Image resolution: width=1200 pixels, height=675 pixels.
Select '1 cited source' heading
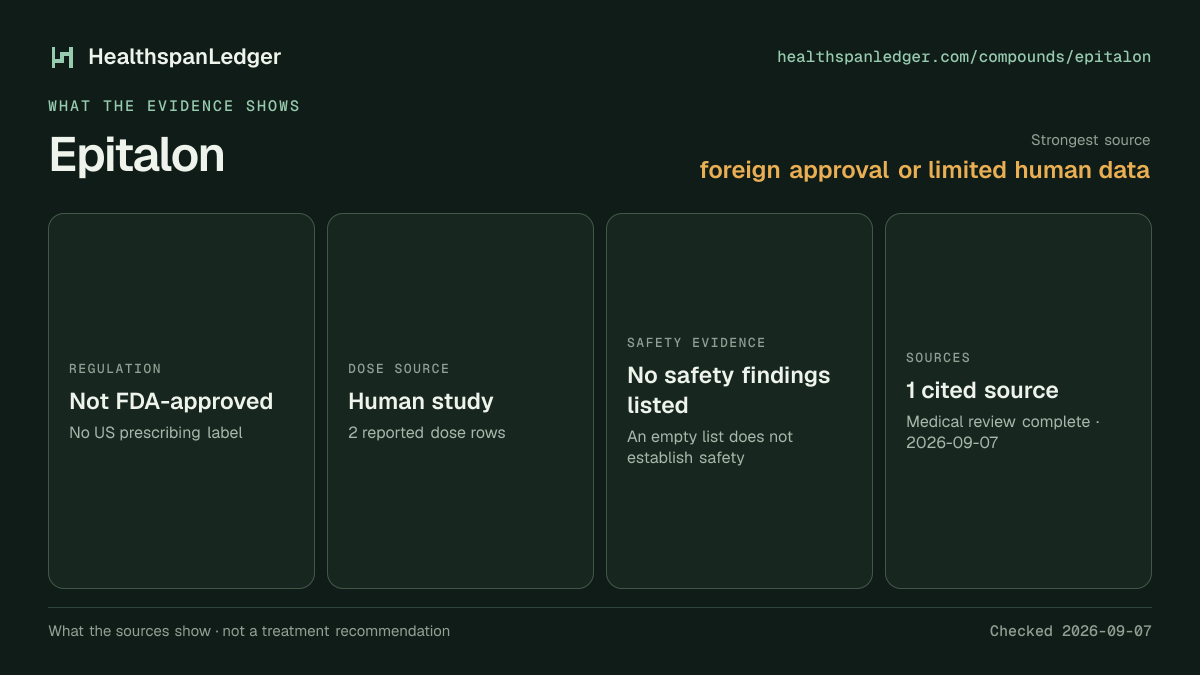tap(982, 390)
